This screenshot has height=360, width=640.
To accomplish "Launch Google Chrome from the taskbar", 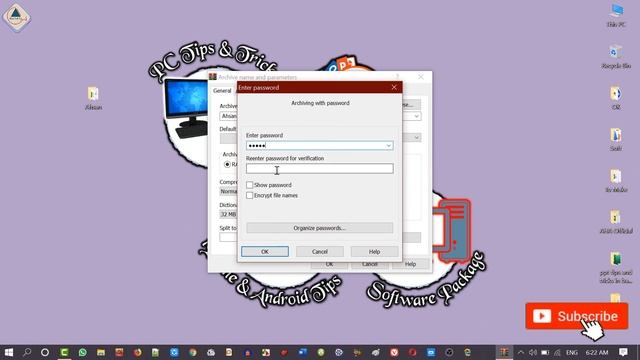I will tap(193, 352).
